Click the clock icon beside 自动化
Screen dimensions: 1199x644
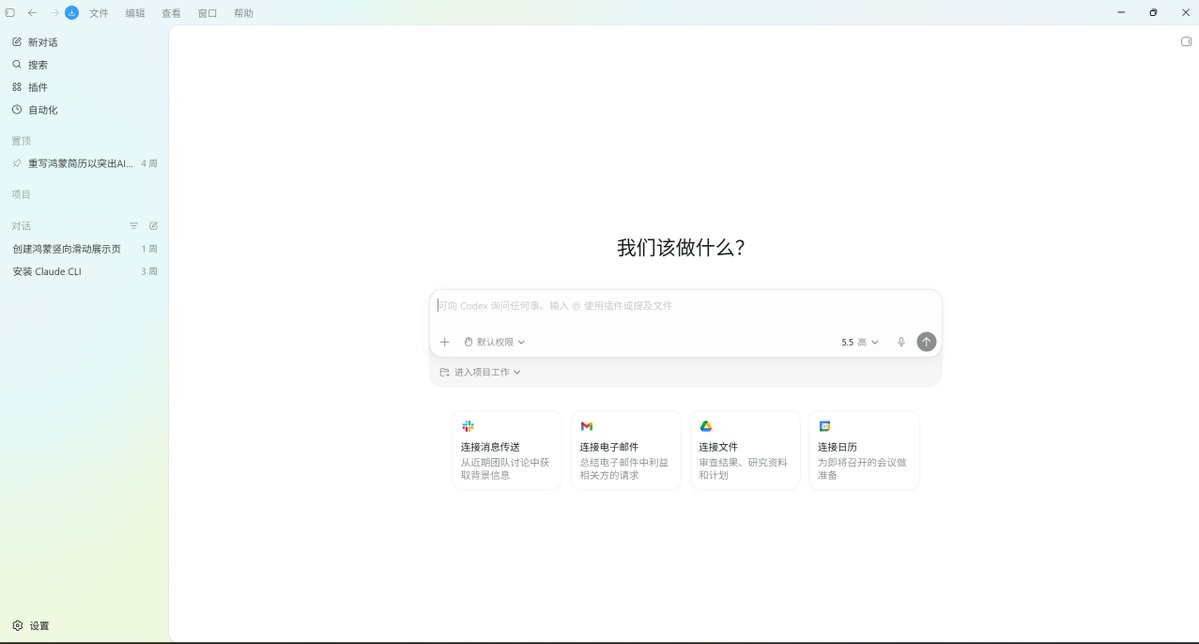(x=17, y=110)
